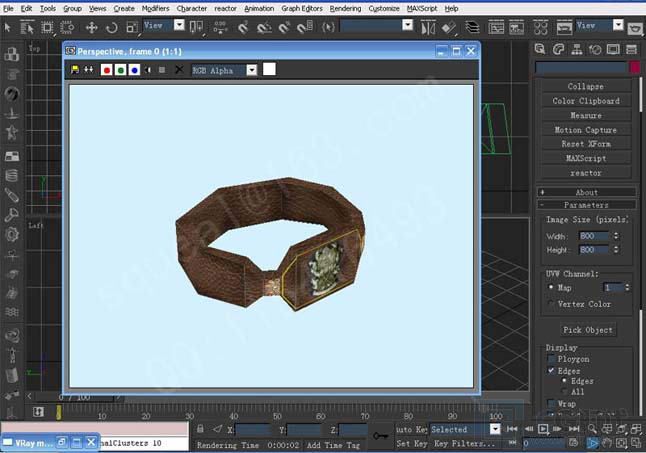The image size is (646, 453).
Task: Click the Measure utility button
Action: coord(585,115)
